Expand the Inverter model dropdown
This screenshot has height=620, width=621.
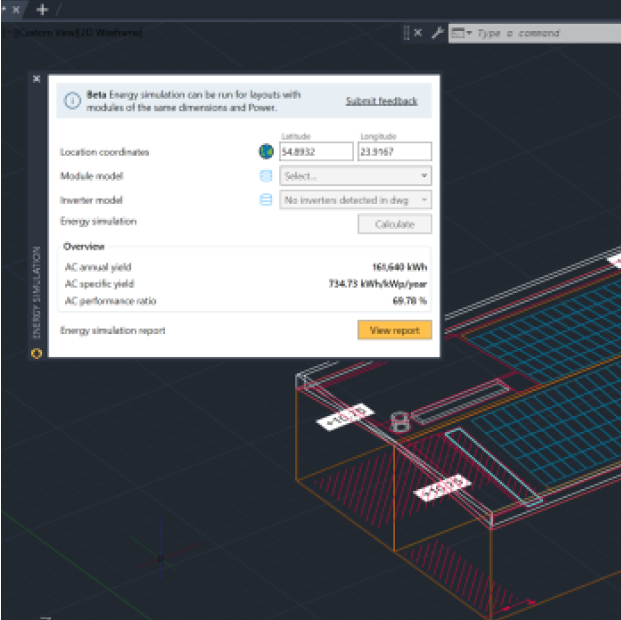[355, 200]
